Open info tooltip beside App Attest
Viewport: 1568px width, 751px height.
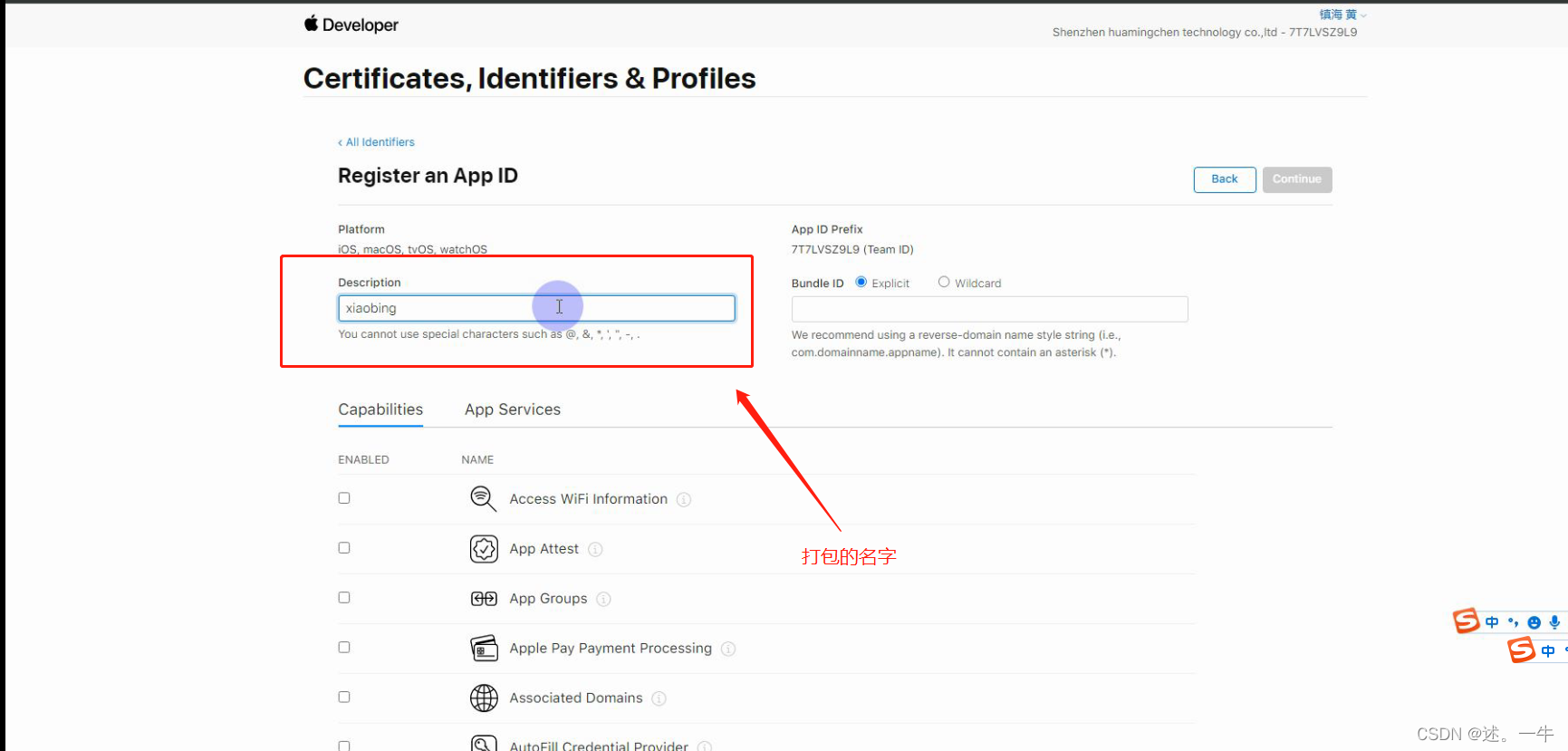click(595, 549)
